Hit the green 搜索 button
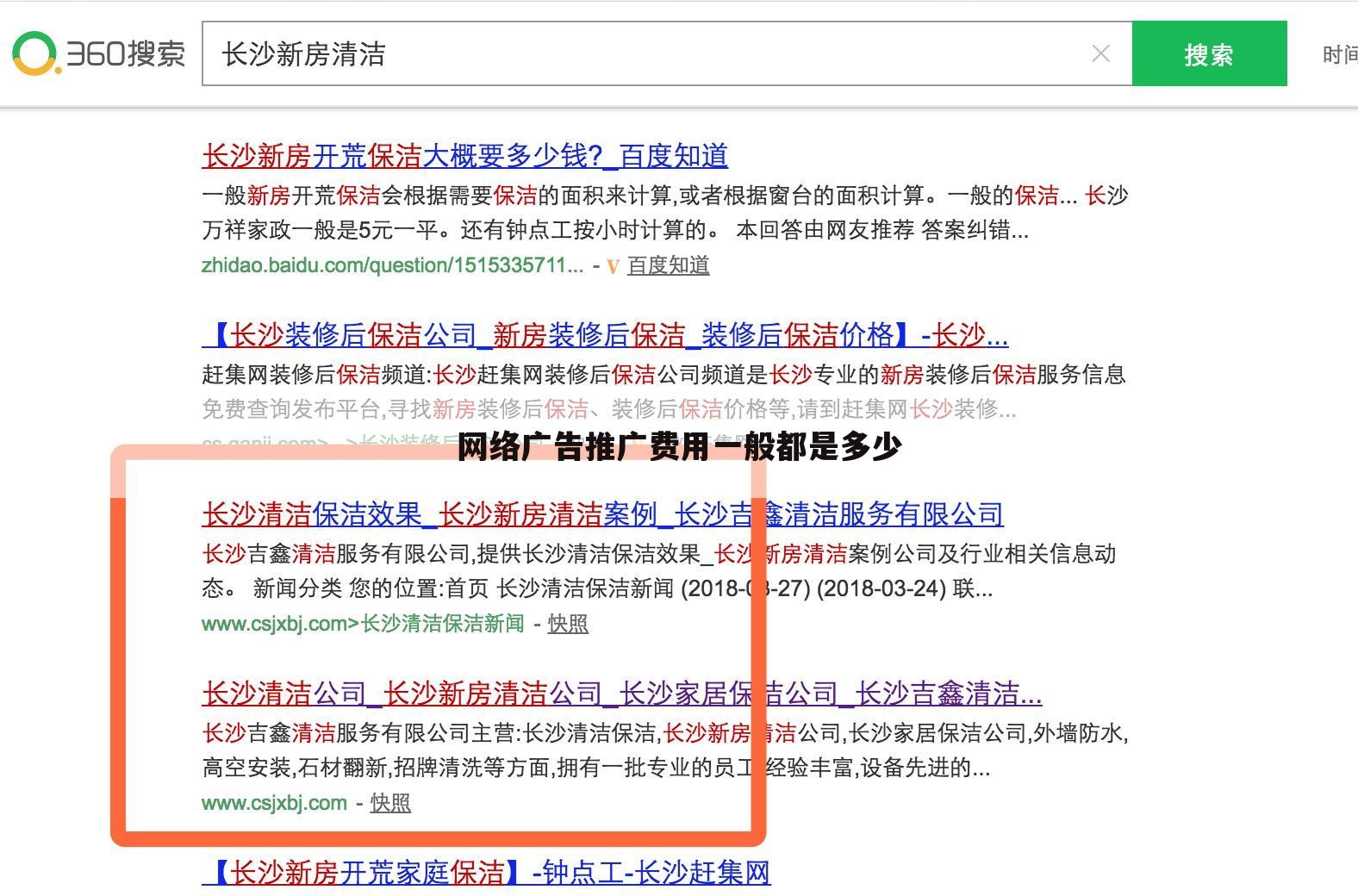Screen dimensions: 1358x896 pos(1209,53)
